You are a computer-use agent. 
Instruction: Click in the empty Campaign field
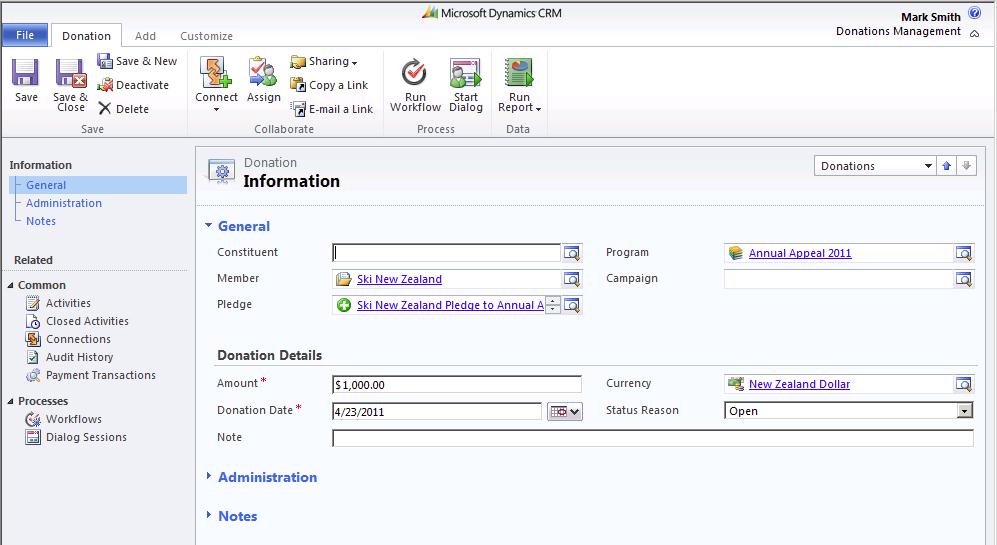pyautogui.click(x=838, y=279)
